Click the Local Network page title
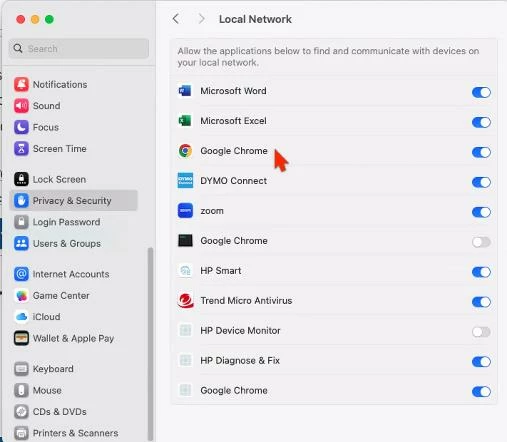507x442 pixels. (x=255, y=19)
